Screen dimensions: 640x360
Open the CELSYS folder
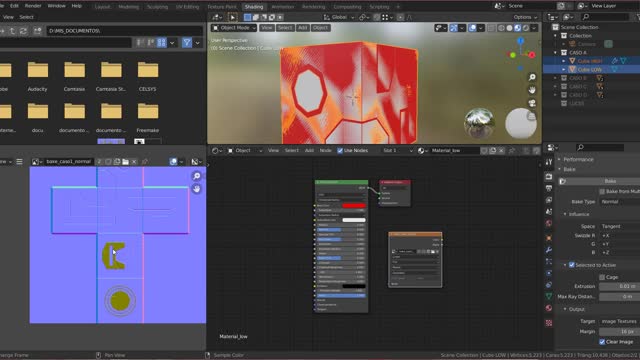[x=147, y=76]
